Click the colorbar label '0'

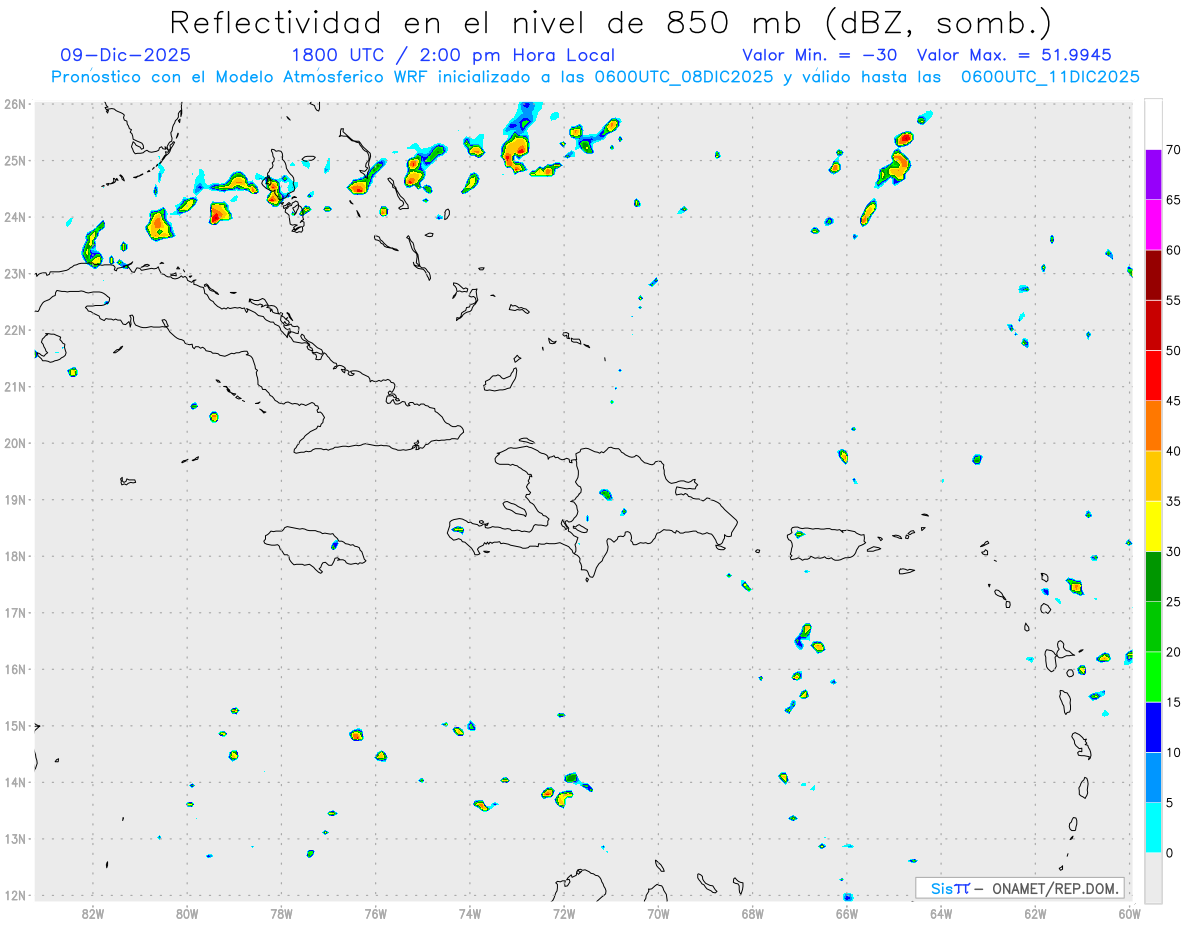tap(1169, 852)
